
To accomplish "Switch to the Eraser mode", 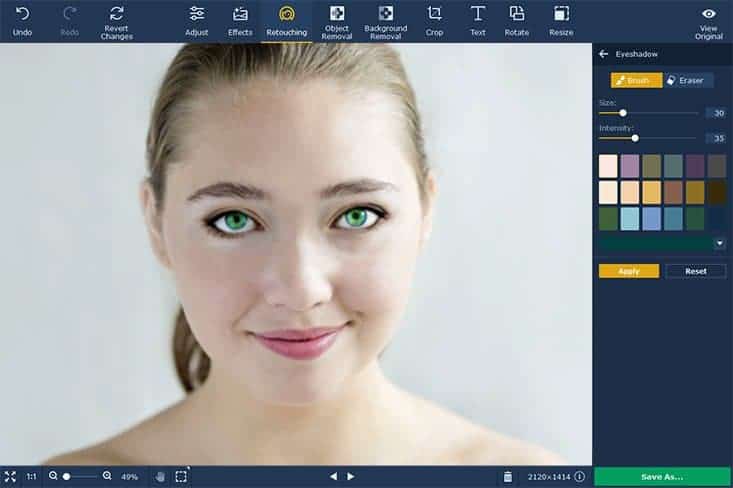I will point(685,80).
